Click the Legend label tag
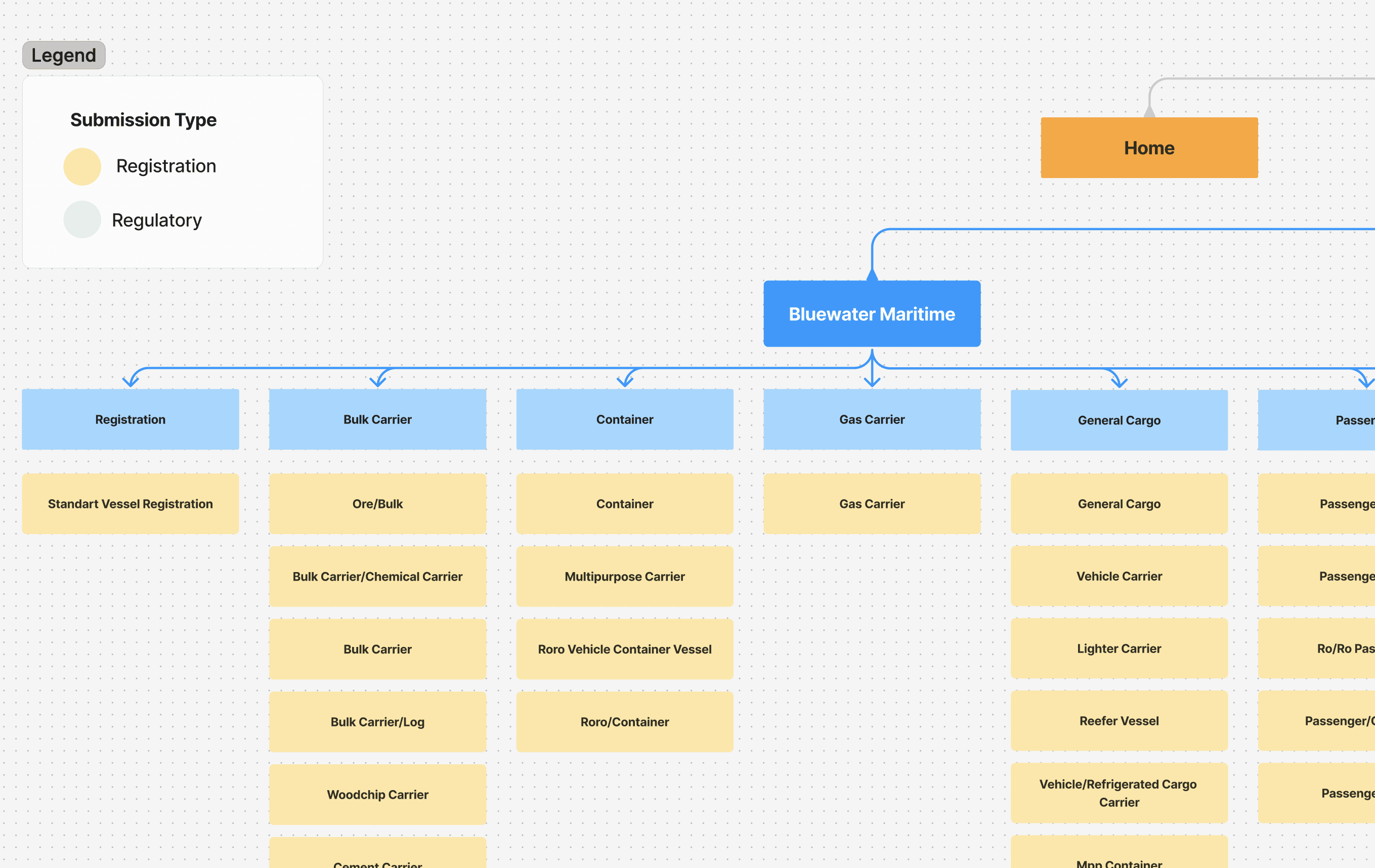The width and height of the screenshot is (1375, 868). click(x=63, y=55)
